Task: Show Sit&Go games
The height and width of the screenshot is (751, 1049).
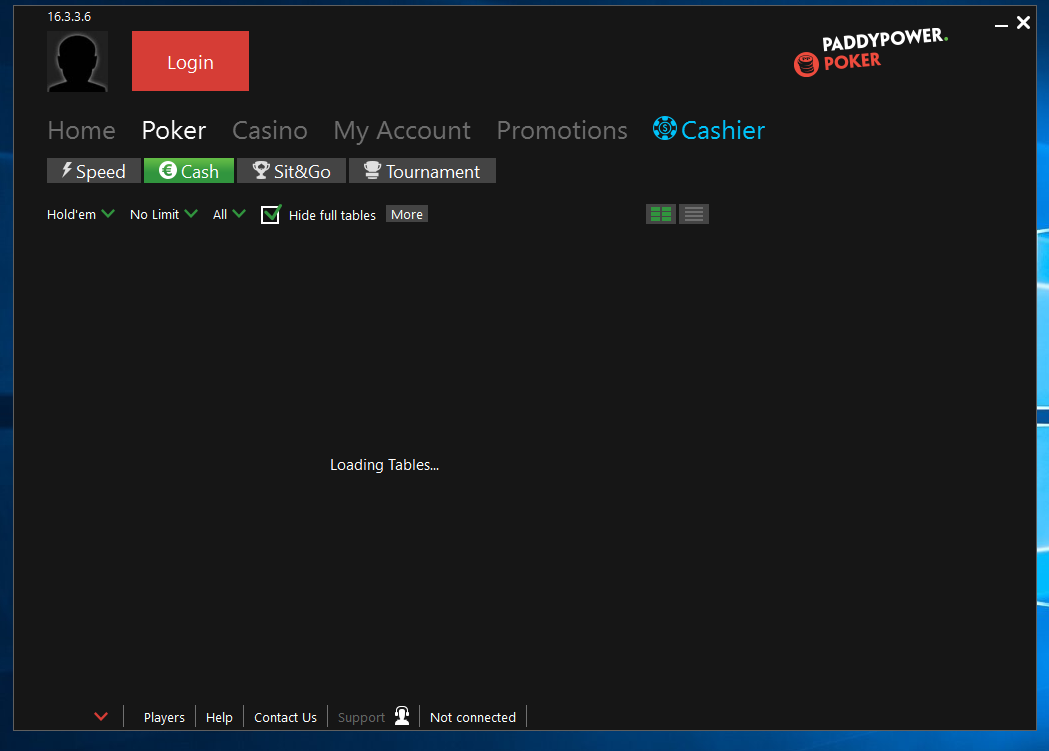Action: tap(292, 171)
